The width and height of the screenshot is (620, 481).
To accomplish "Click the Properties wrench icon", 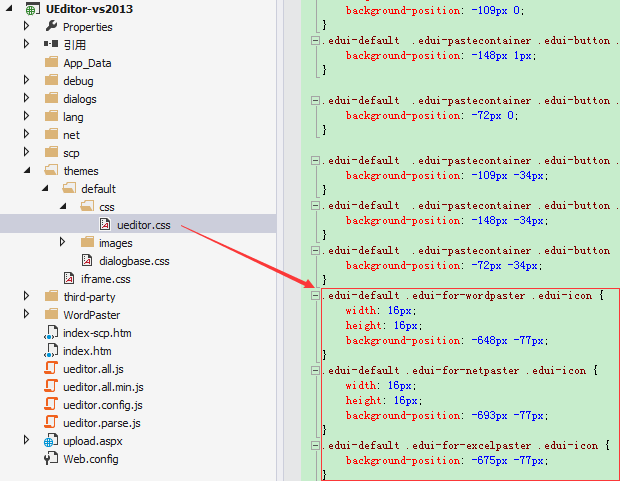I will click(51, 26).
